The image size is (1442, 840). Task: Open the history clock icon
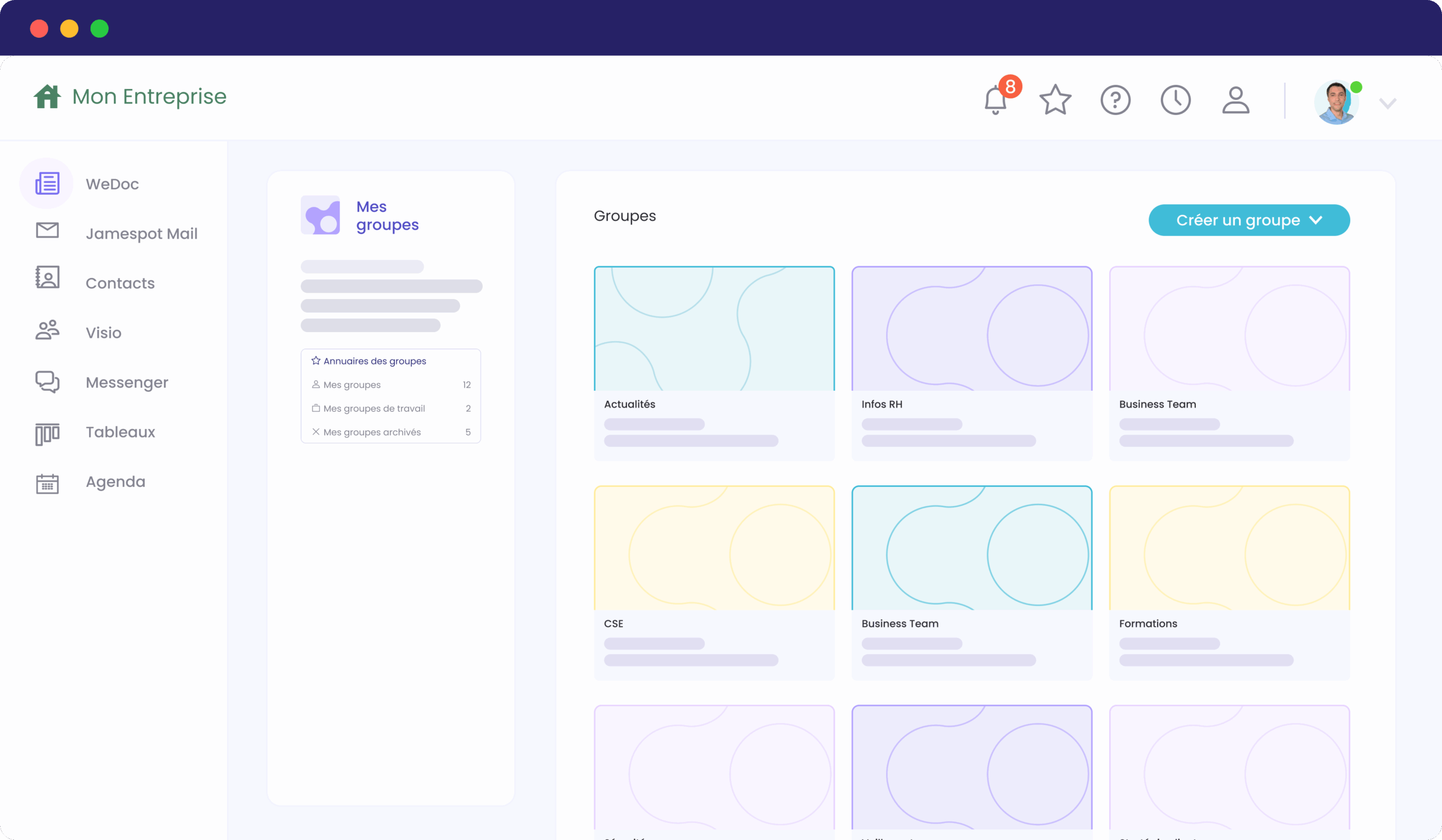[1176, 100]
